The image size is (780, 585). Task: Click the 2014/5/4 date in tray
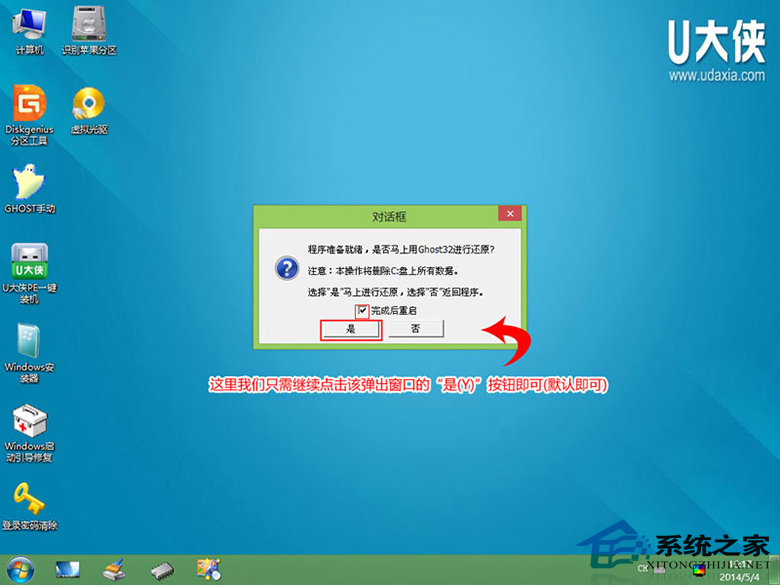tap(739, 577)
